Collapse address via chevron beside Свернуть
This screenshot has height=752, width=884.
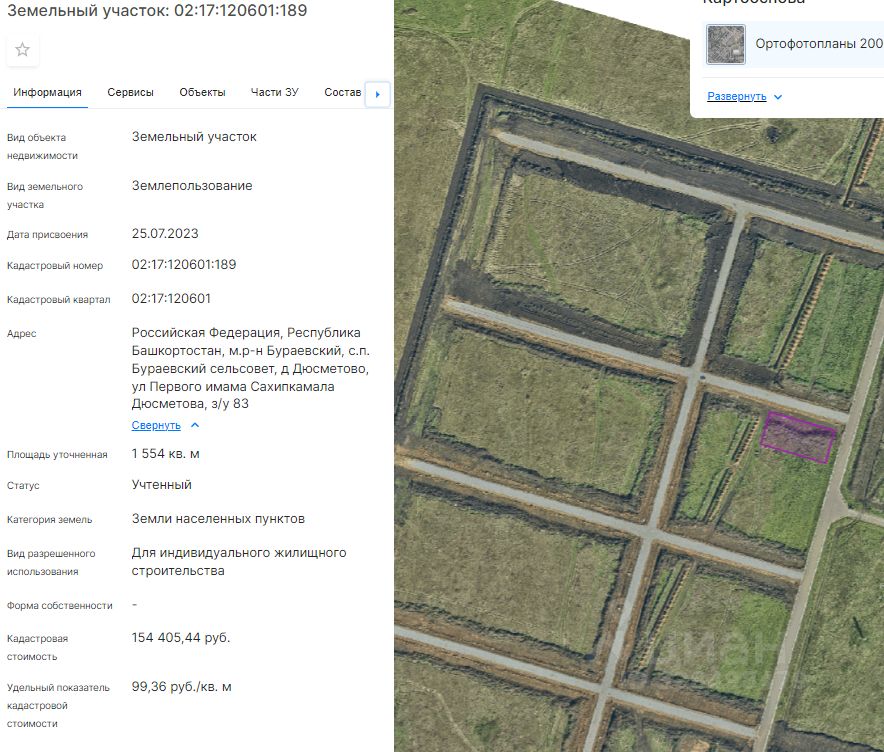(x=195, y=425)
